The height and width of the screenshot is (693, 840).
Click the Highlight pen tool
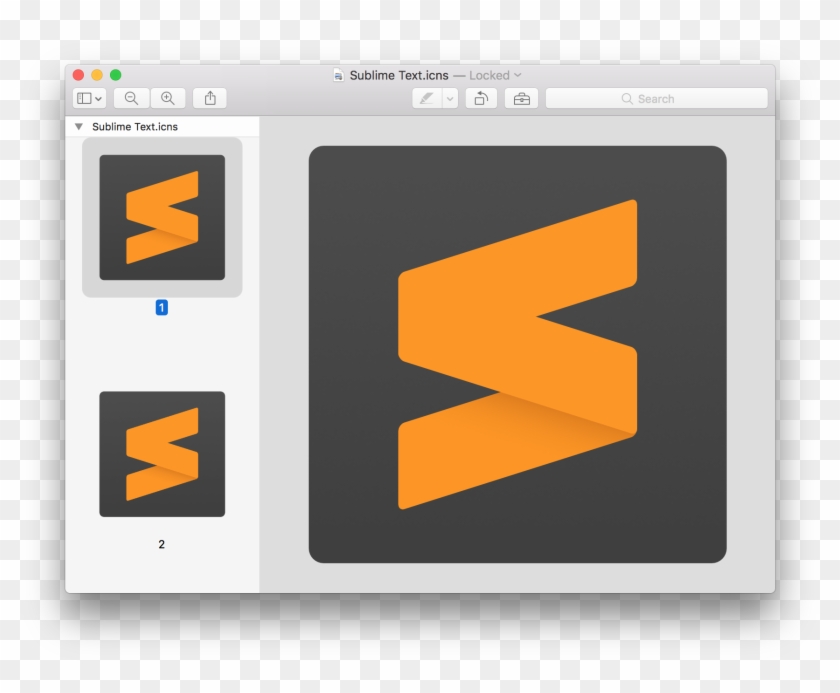[427, 98]
